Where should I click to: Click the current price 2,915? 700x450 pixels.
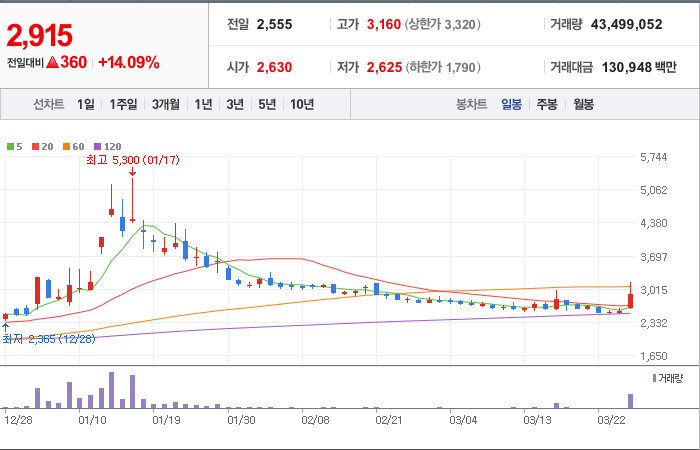pyautogui.click(x=39, y=36)
